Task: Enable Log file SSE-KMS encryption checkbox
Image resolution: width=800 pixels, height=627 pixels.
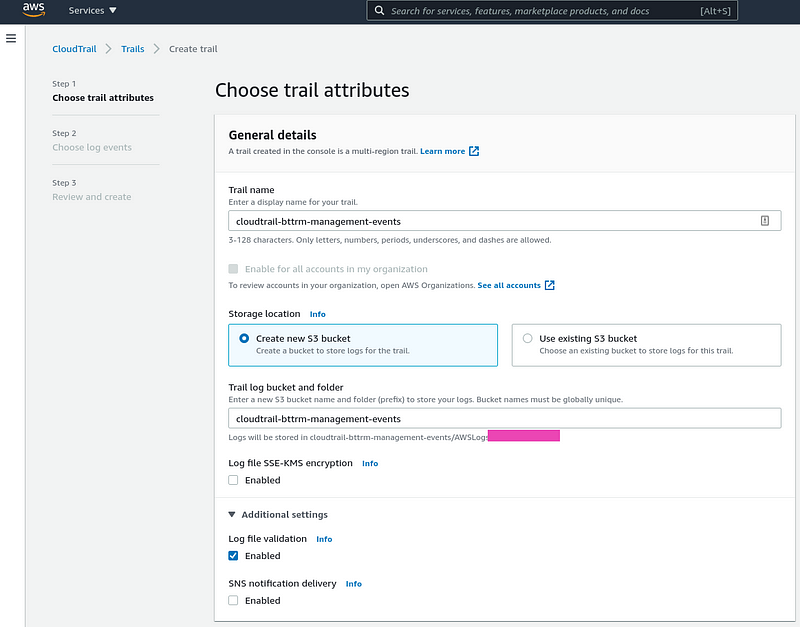Action: [x=233, y=480]
